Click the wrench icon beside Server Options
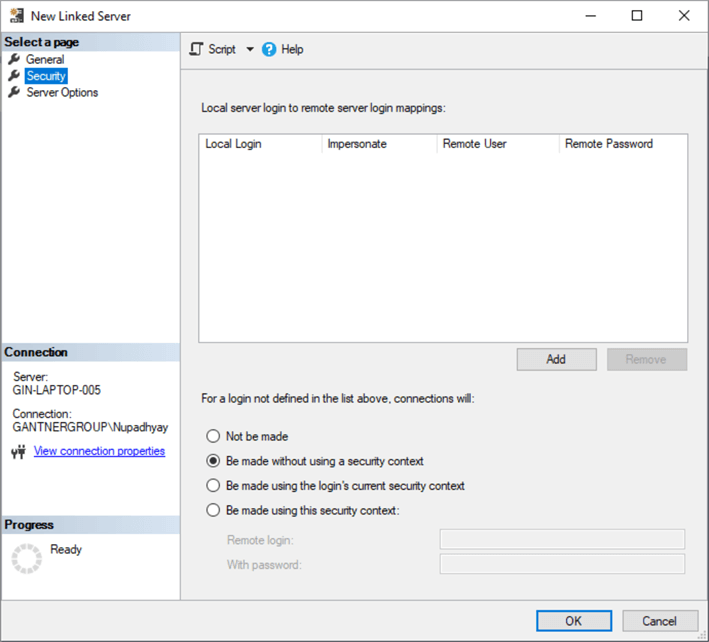Image resolution: width=709 pixels, height=642 pixels. [14, 93]
